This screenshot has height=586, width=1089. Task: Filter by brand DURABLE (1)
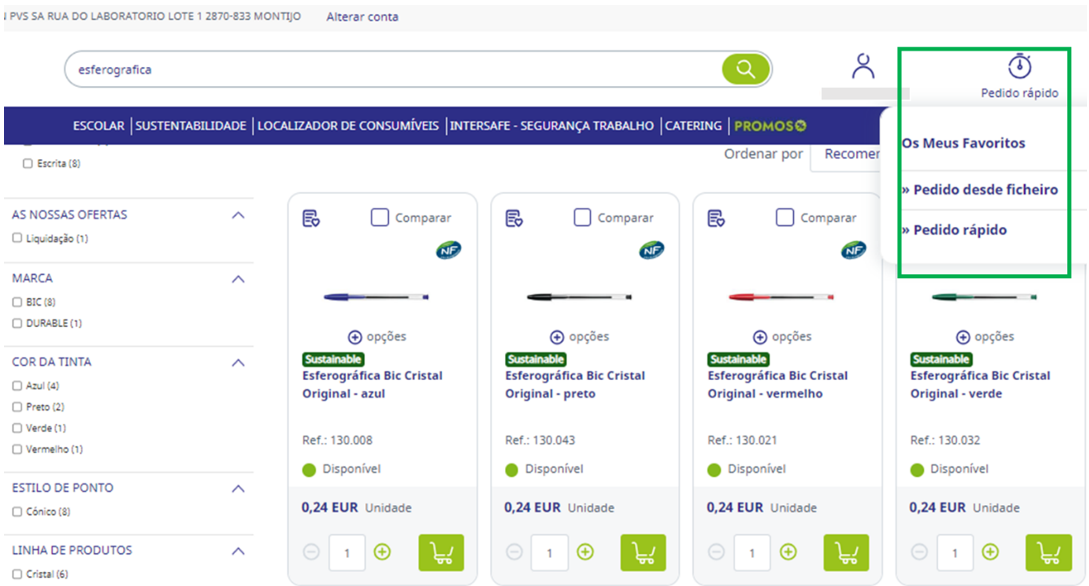point(17,323)
